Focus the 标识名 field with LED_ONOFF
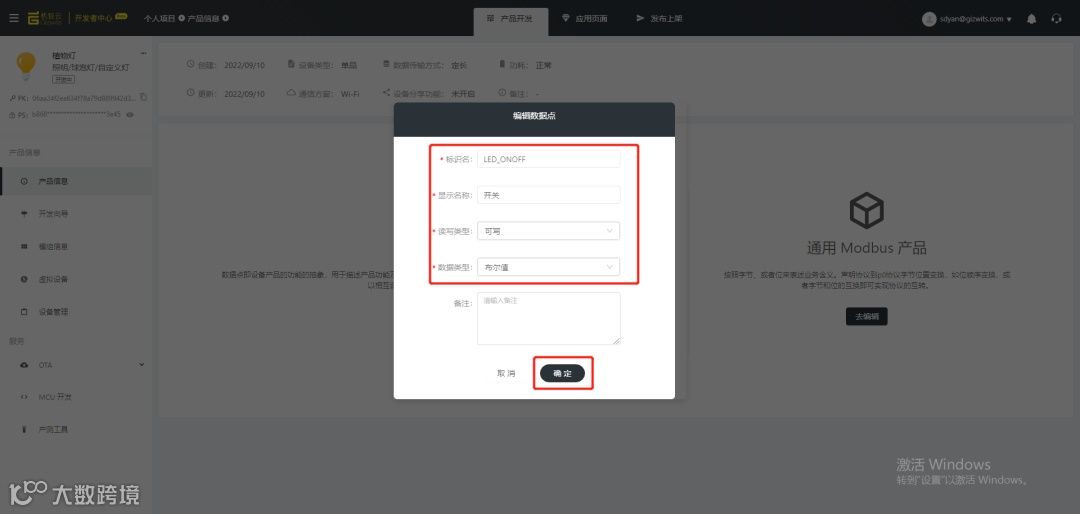Viewport: 1080px width, 514px height. point(549,159)
